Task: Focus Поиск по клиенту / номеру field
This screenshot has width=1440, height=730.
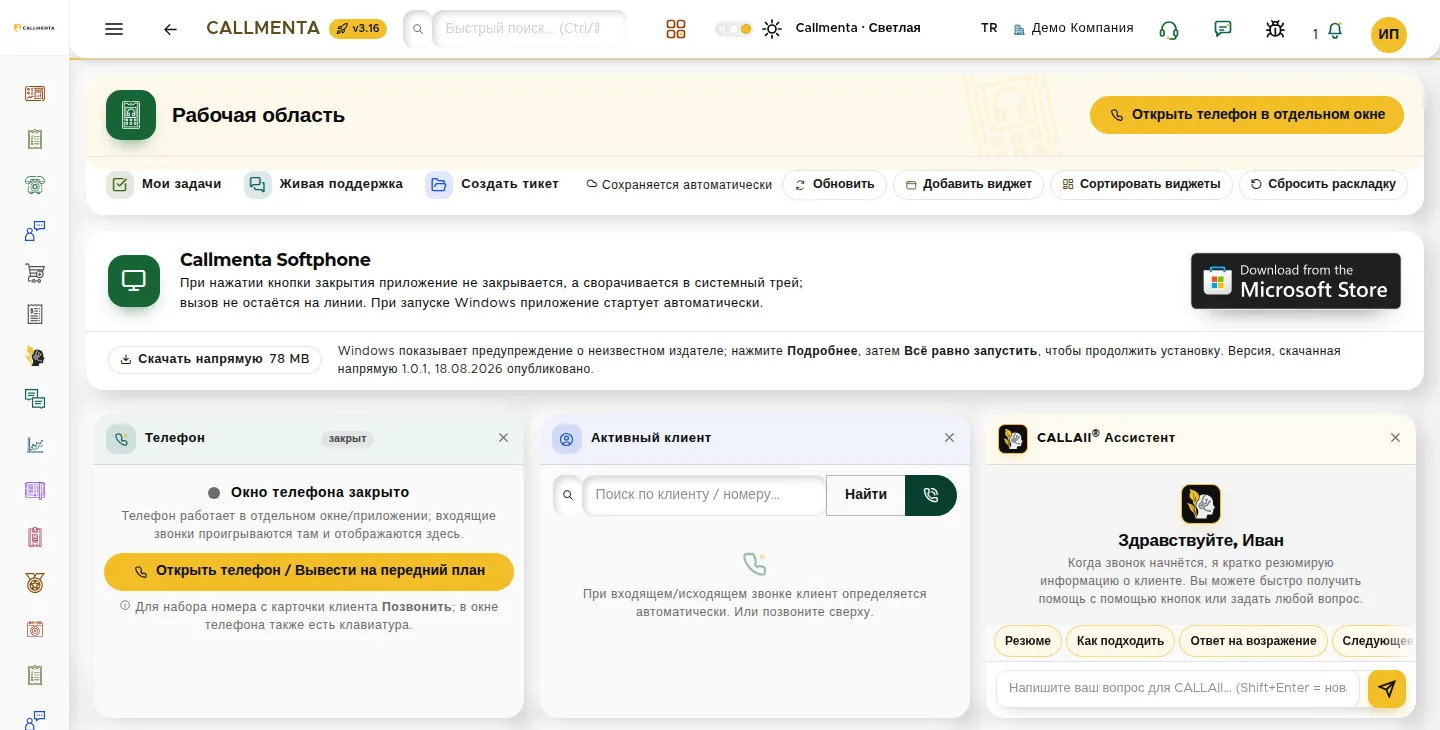Action: (704, 495)
